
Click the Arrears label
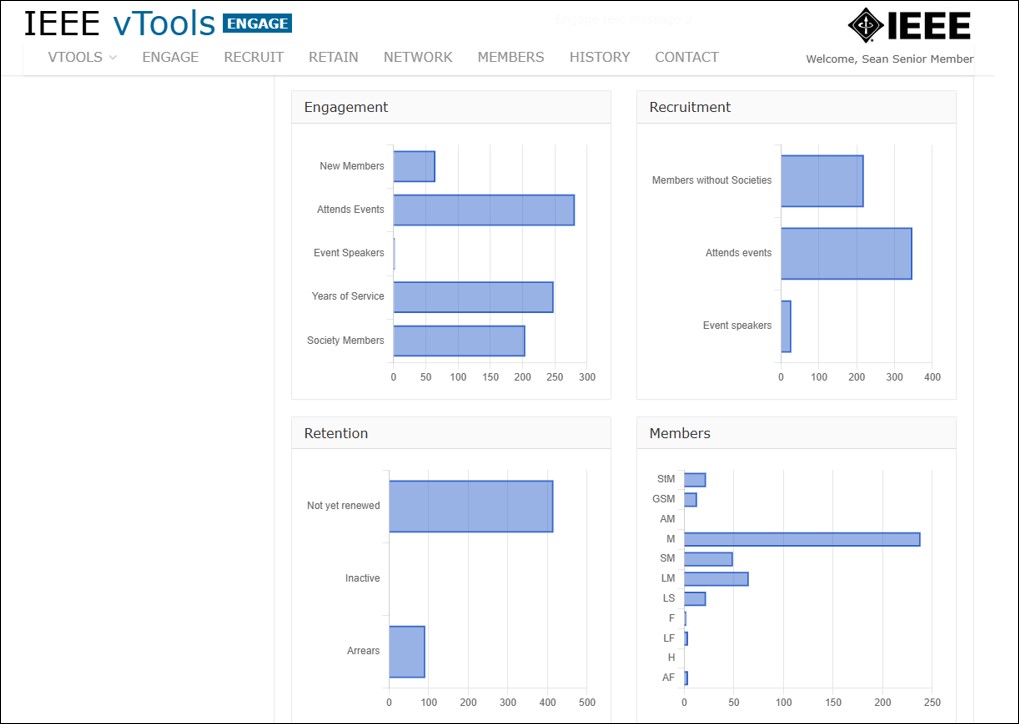click(363, 651)
